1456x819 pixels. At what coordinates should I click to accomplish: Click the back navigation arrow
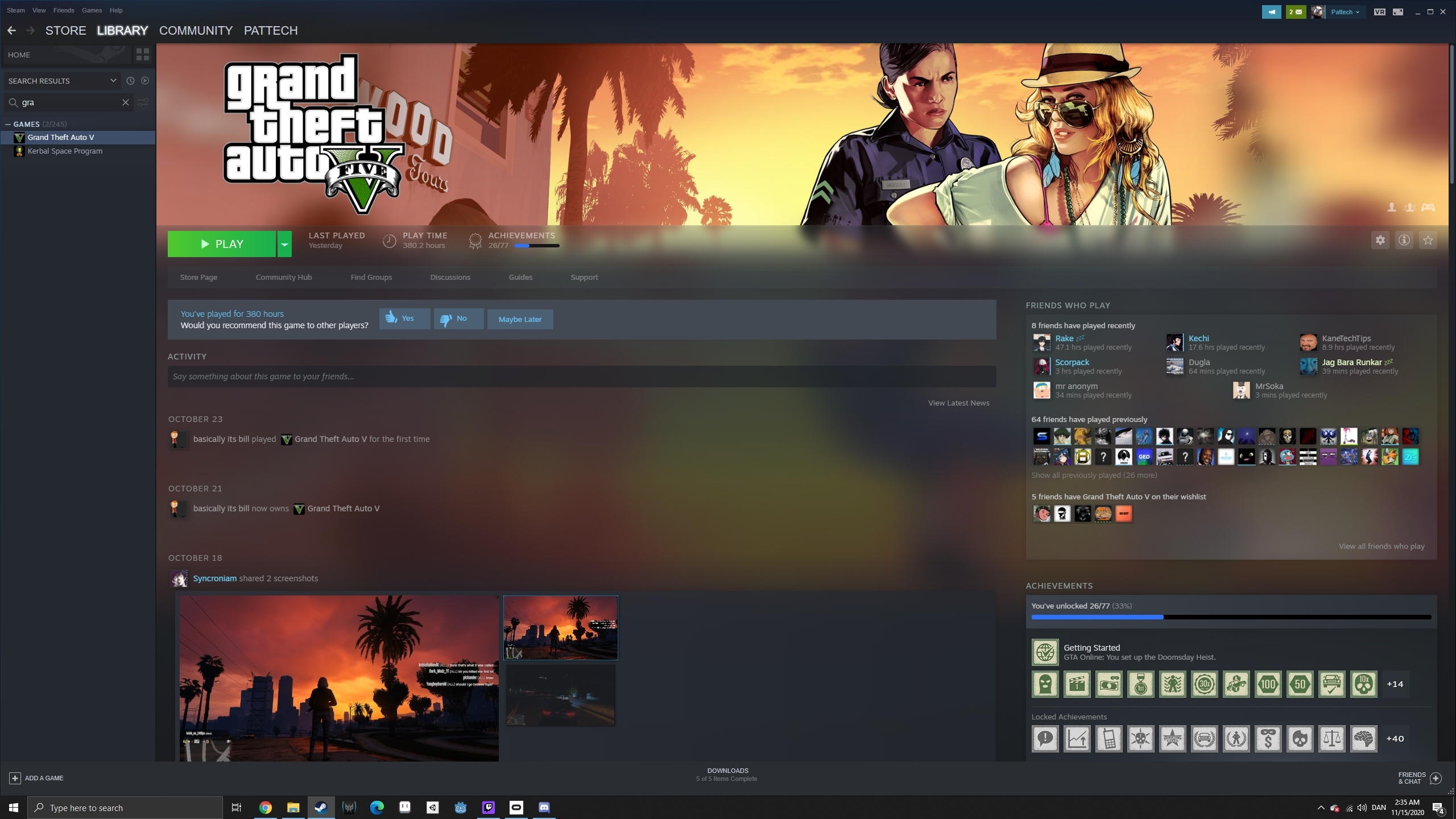pyautogui.click(x=11, y=31)
